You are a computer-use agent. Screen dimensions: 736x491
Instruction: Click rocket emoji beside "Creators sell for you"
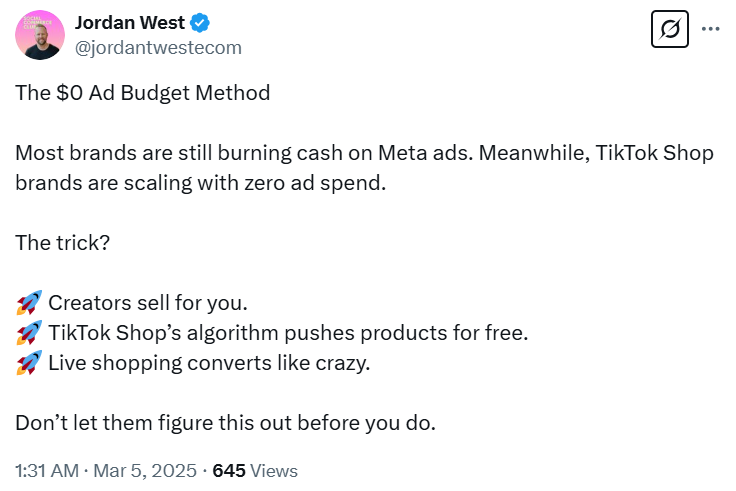[x=29, y=303]
